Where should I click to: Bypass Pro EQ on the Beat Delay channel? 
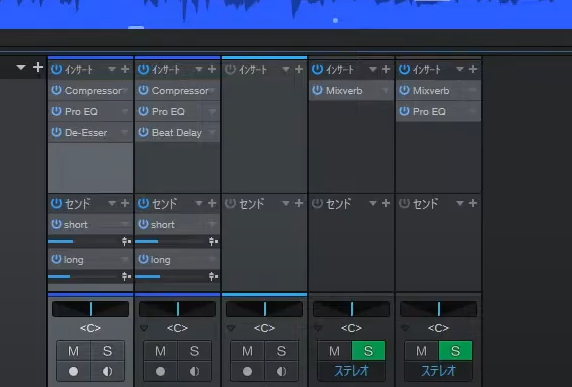coord(143,111)
